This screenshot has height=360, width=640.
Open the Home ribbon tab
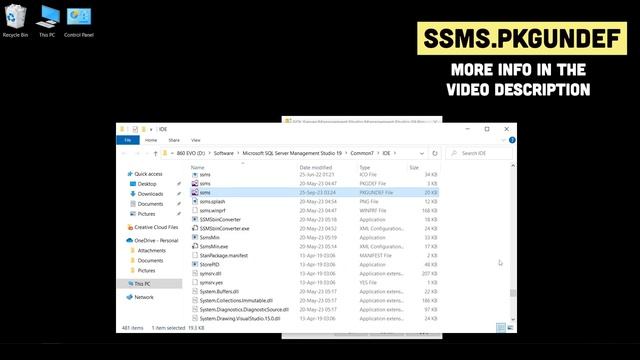tap(151, 140)
